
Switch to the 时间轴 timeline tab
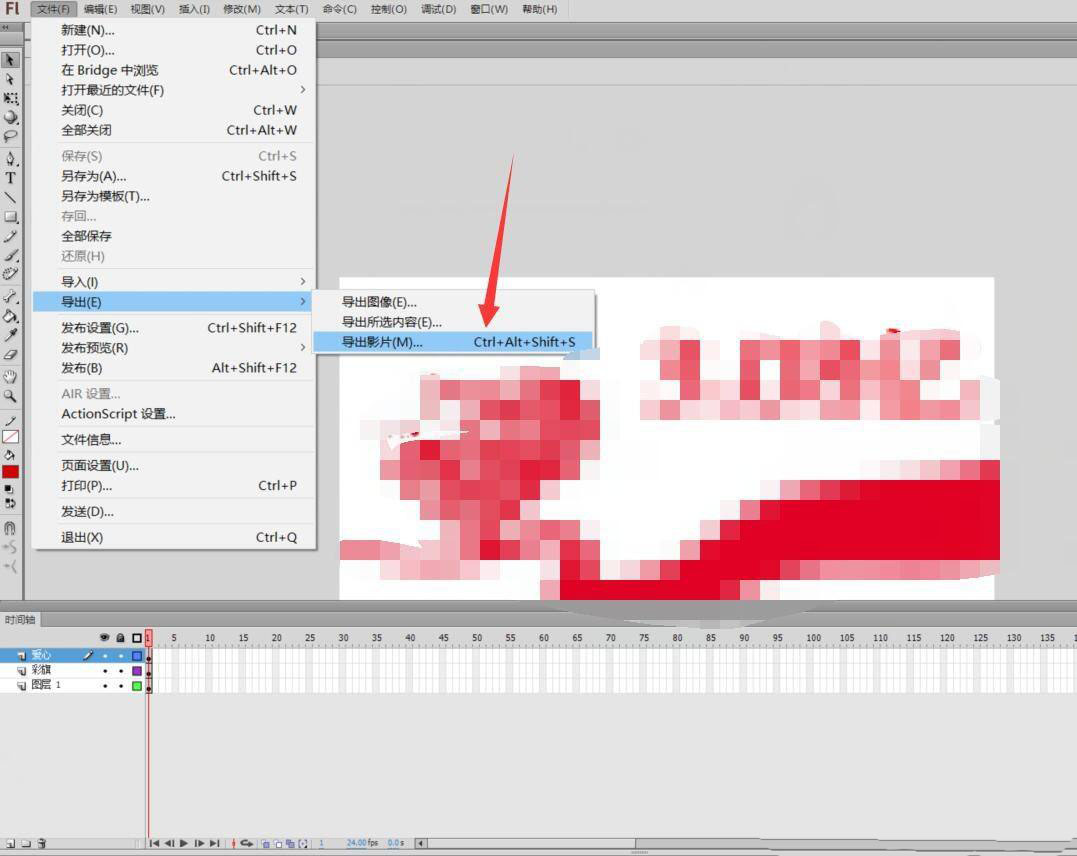pos(20,620)
